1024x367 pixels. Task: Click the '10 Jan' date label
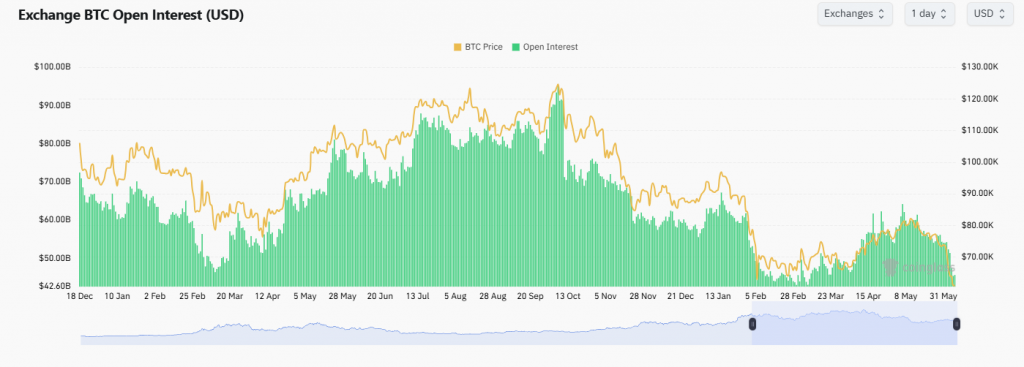pyautogui.click(x=117, y=296)
